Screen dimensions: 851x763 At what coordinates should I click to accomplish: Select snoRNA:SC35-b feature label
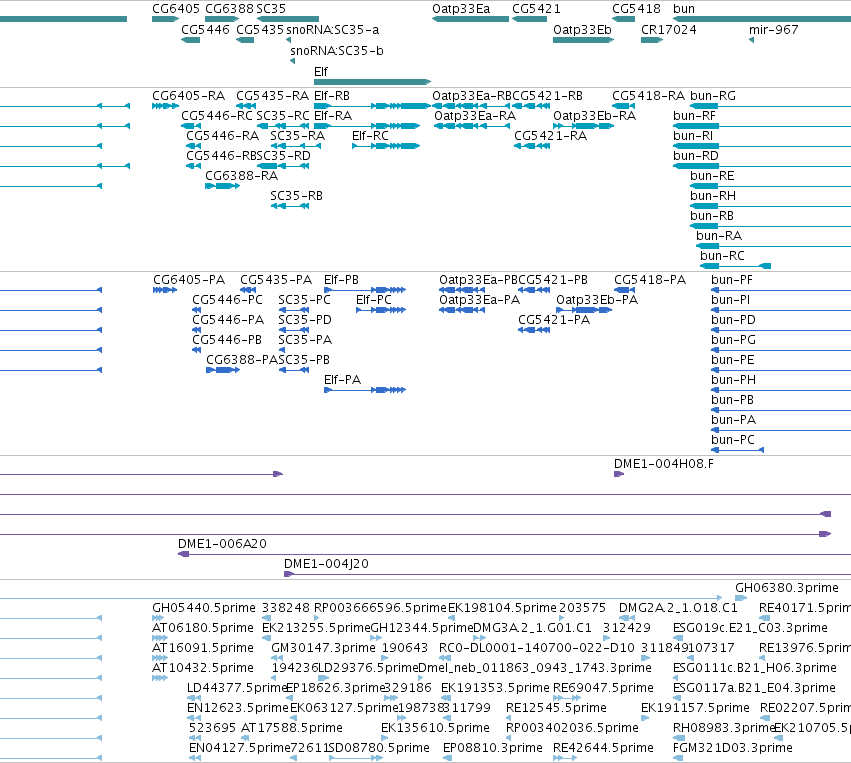click(x=336, y=51)
